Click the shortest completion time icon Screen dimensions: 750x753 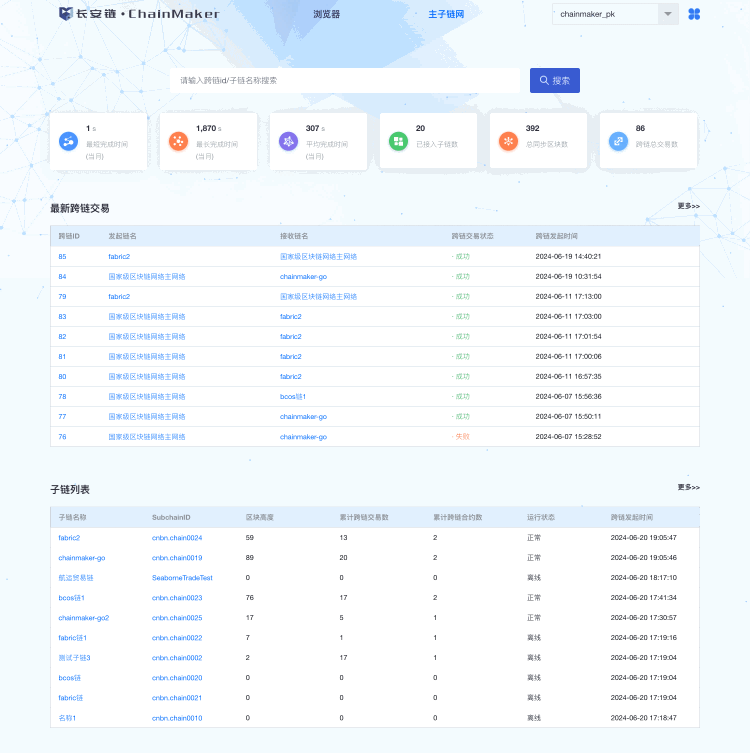(x=69, y=141)
